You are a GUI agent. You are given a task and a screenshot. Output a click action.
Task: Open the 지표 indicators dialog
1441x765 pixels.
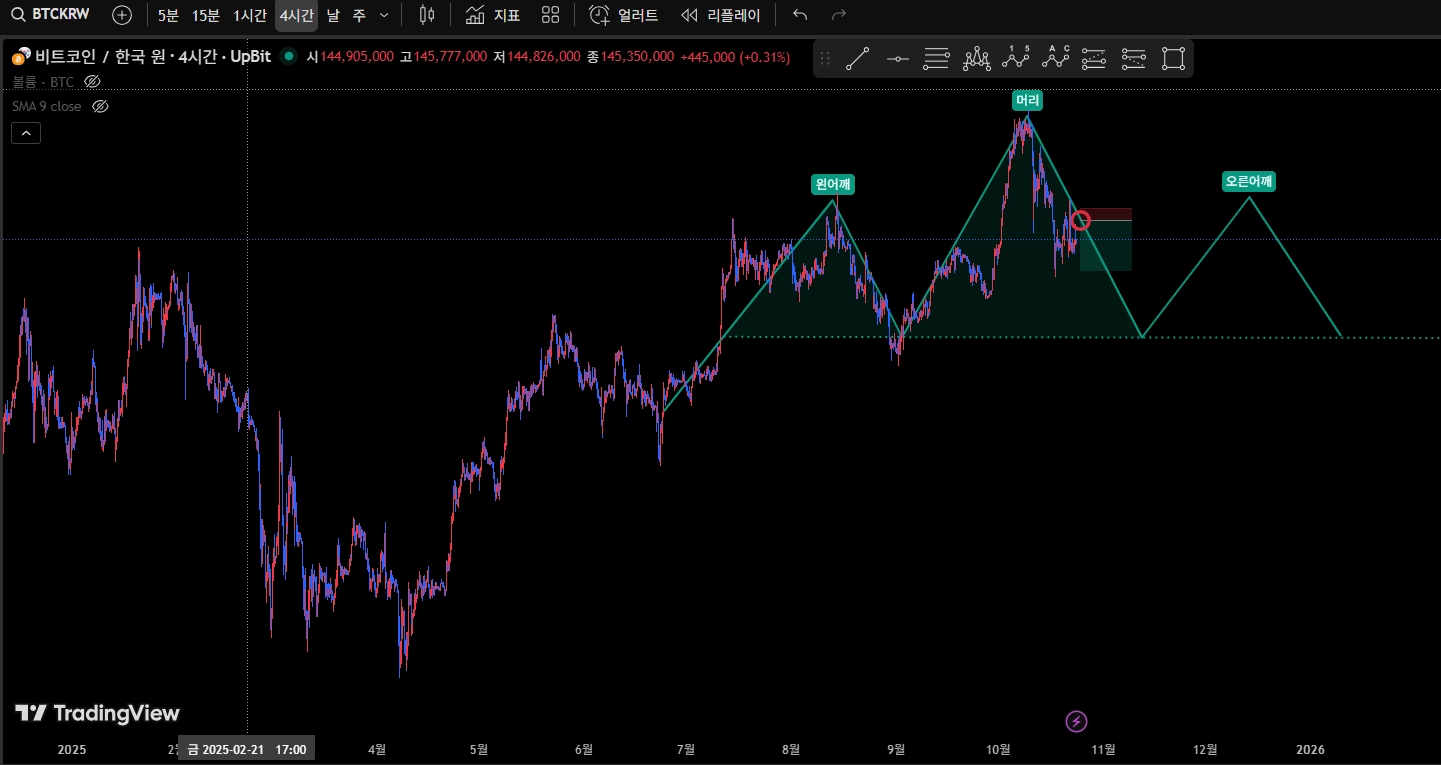pyautogui.click(x=493, y=15)
